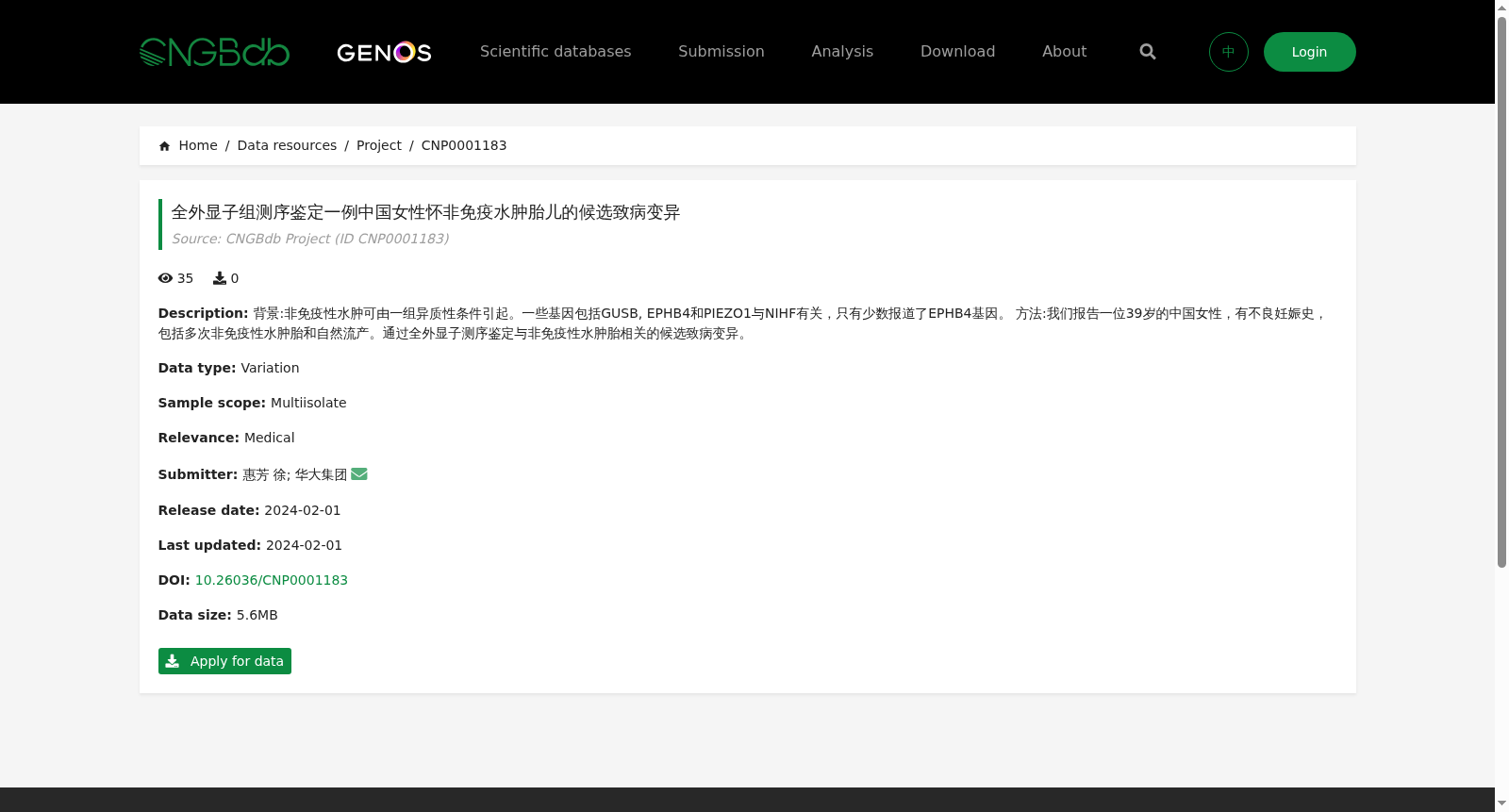
Task: Click the green Login button
Action: click(1310, 52)
